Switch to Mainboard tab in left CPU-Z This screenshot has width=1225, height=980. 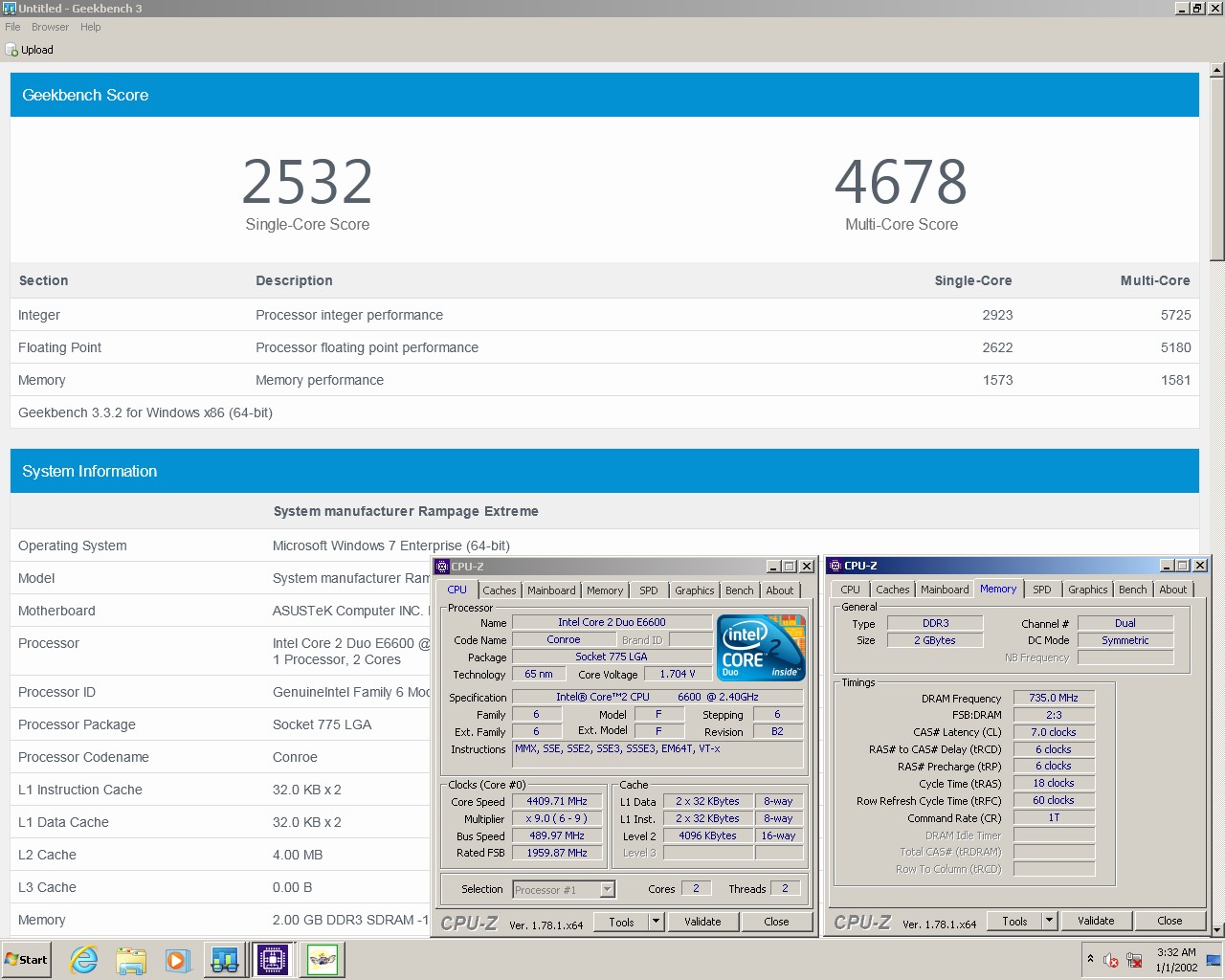[551, 590]
